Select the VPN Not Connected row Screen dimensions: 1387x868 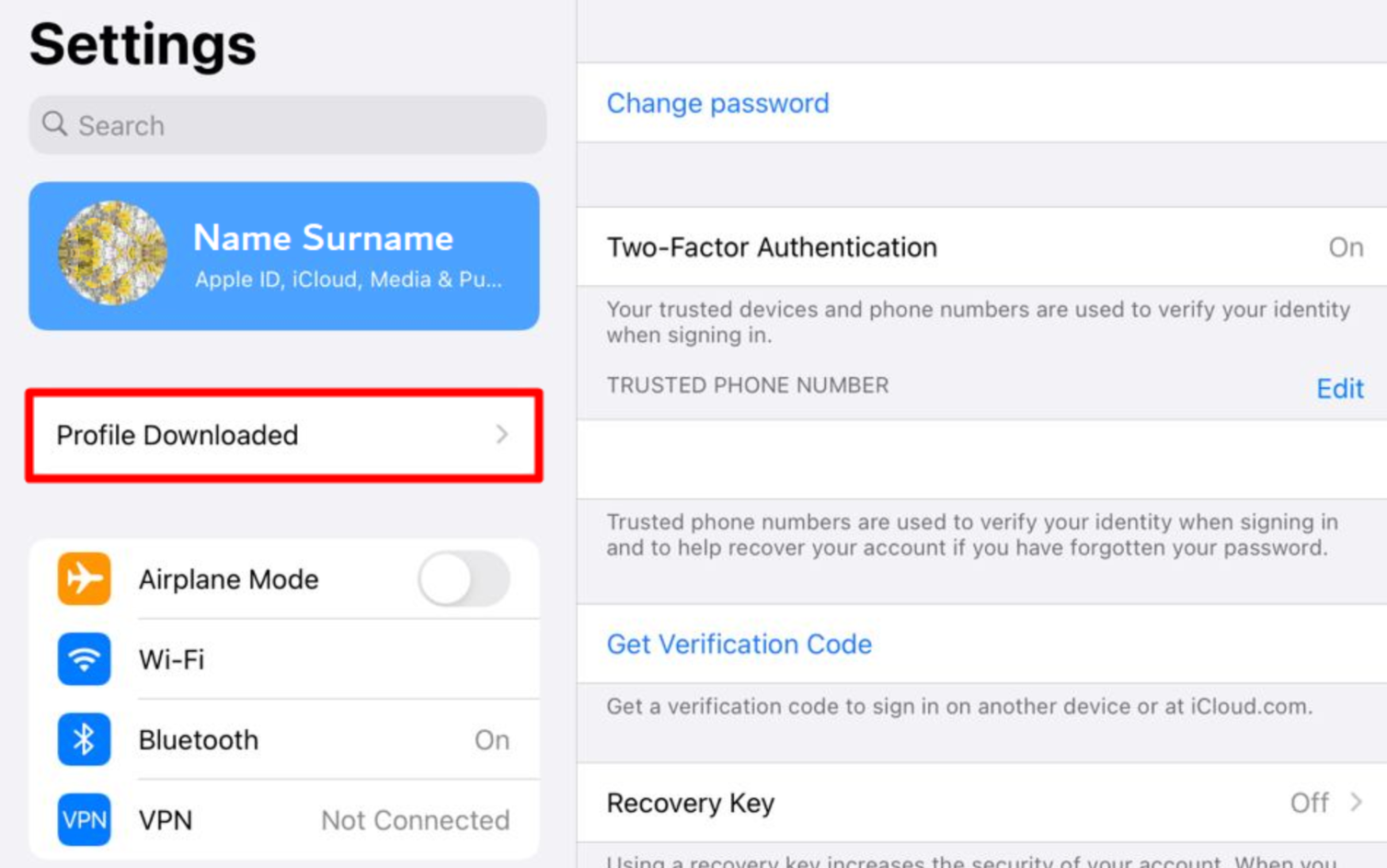[284, 819]
